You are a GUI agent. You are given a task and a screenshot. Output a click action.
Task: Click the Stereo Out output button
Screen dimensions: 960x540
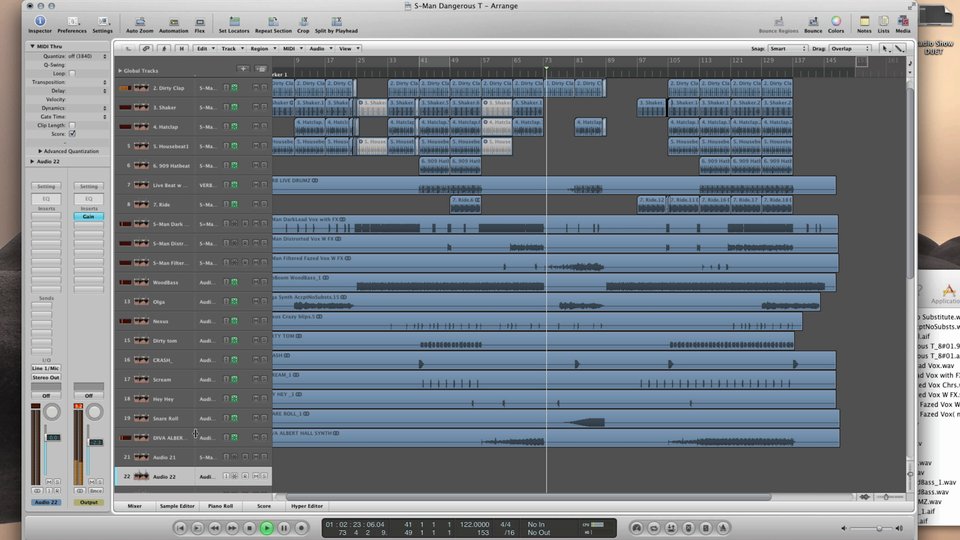(46, 377)
